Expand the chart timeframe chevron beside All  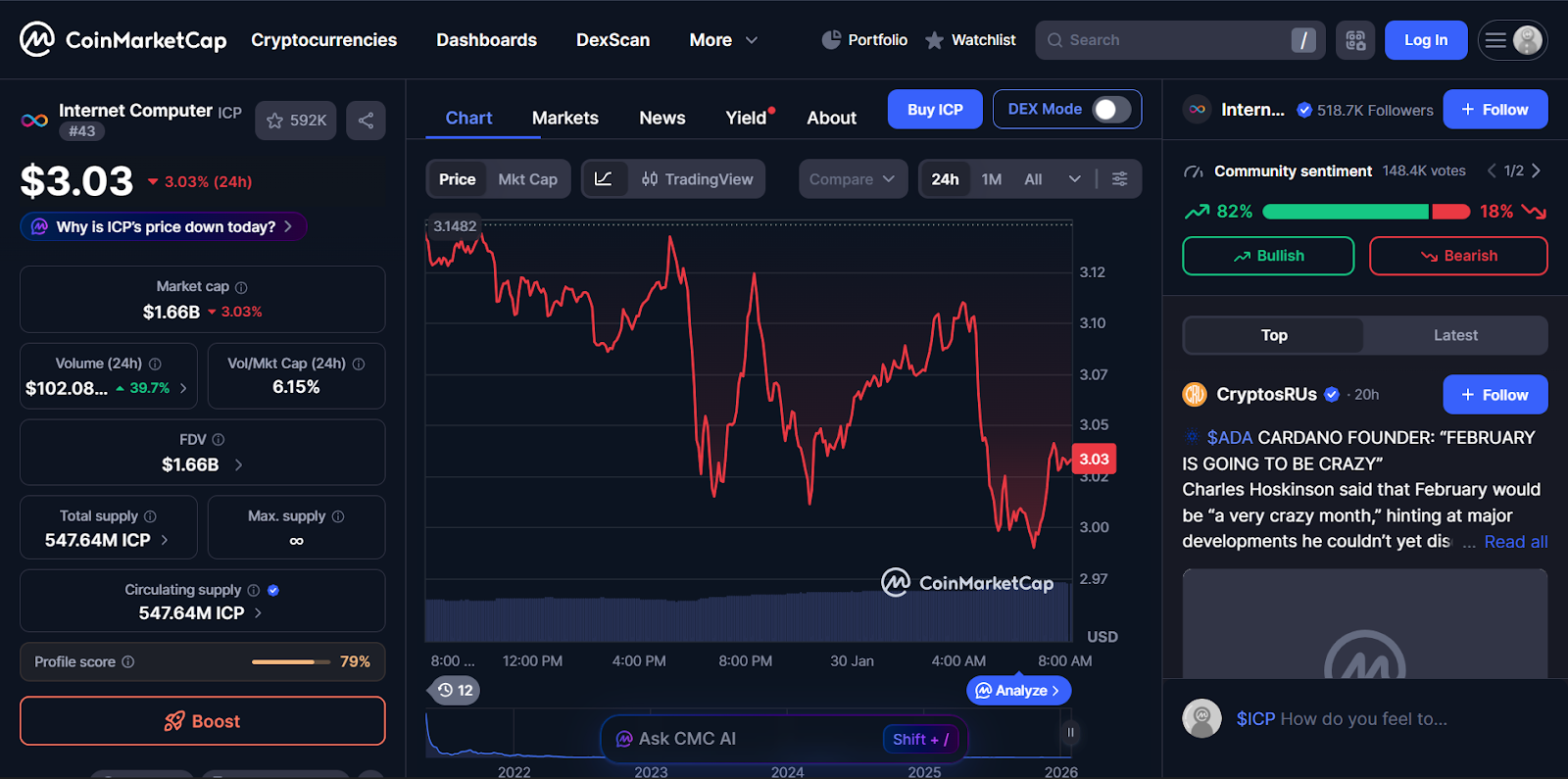[x=1075, y=178]
